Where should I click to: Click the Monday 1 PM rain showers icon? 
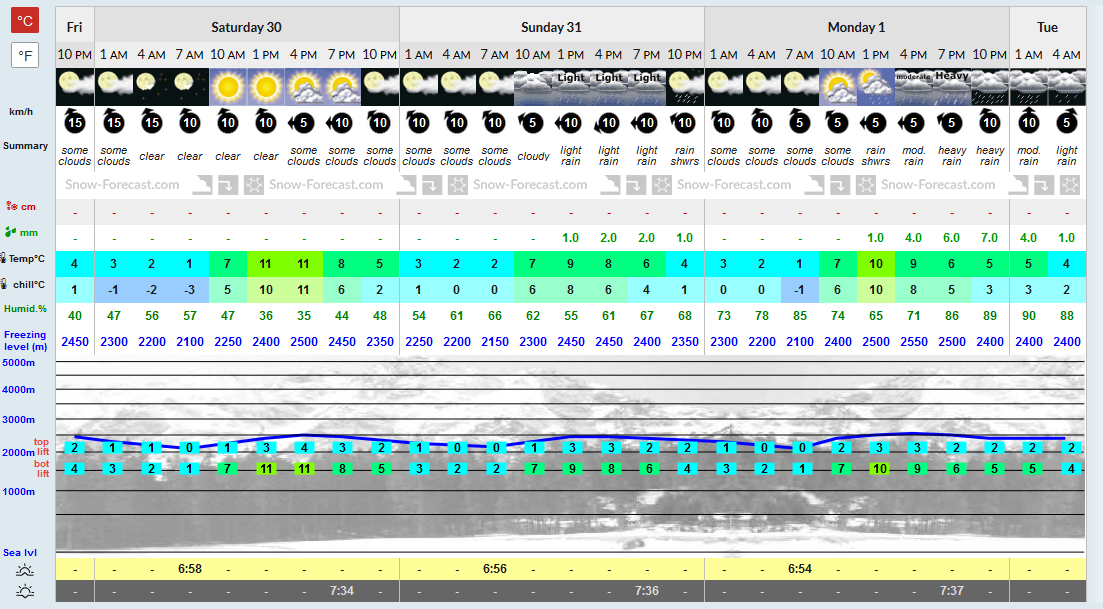tap(876, 87)
